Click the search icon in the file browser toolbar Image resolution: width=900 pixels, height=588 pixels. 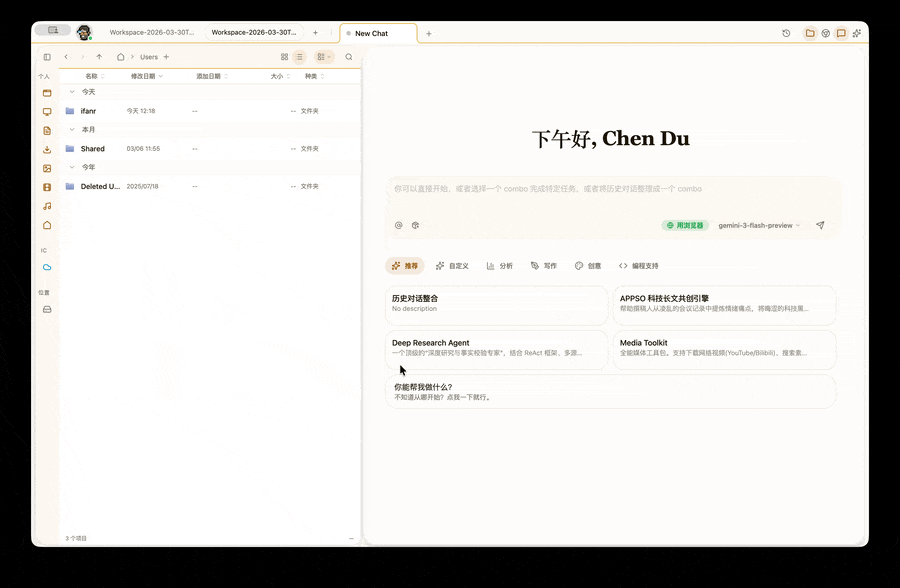(348, 57)
